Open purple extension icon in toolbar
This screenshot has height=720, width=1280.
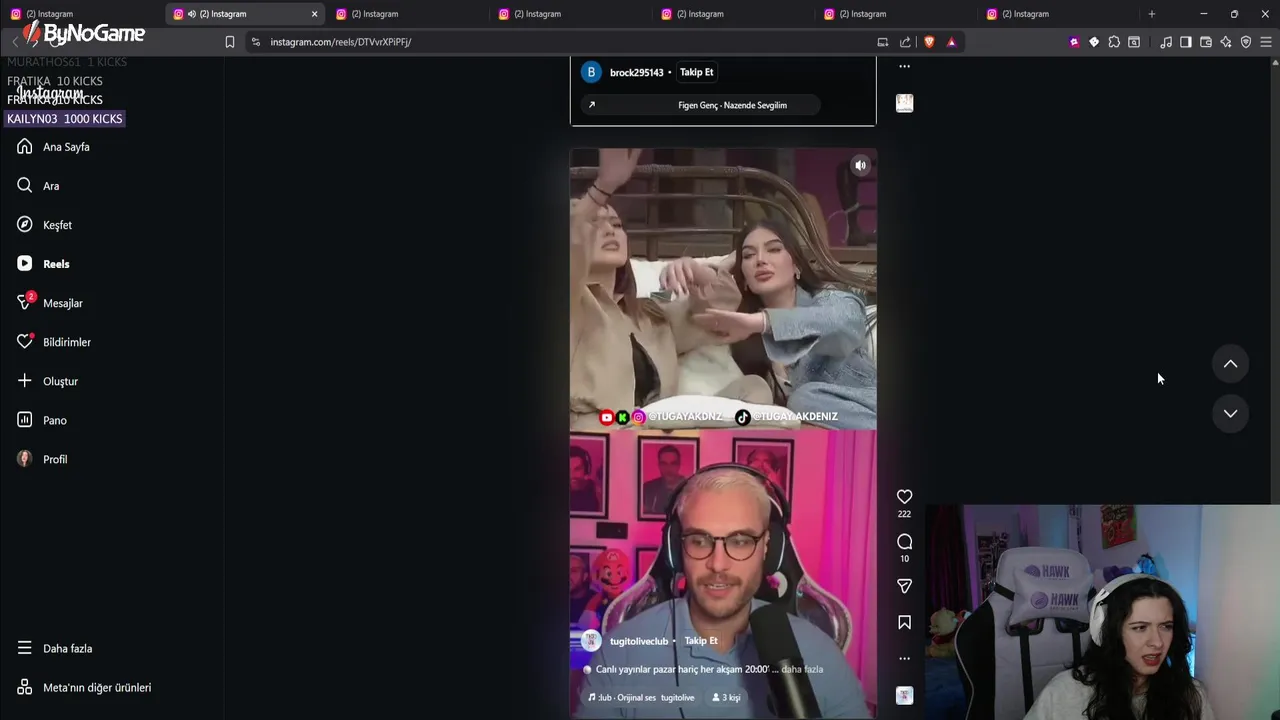point(1074,42)
